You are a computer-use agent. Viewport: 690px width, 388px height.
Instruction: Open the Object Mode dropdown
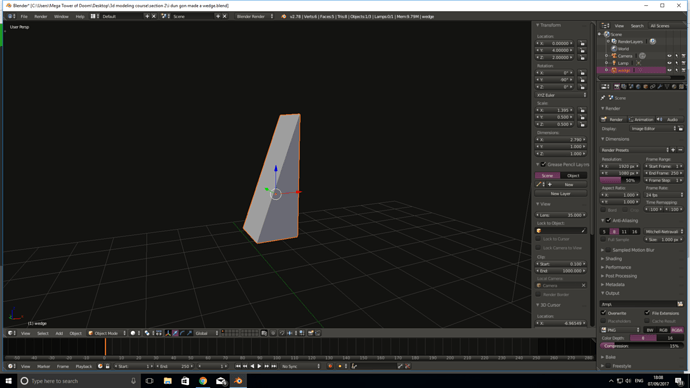107,333
